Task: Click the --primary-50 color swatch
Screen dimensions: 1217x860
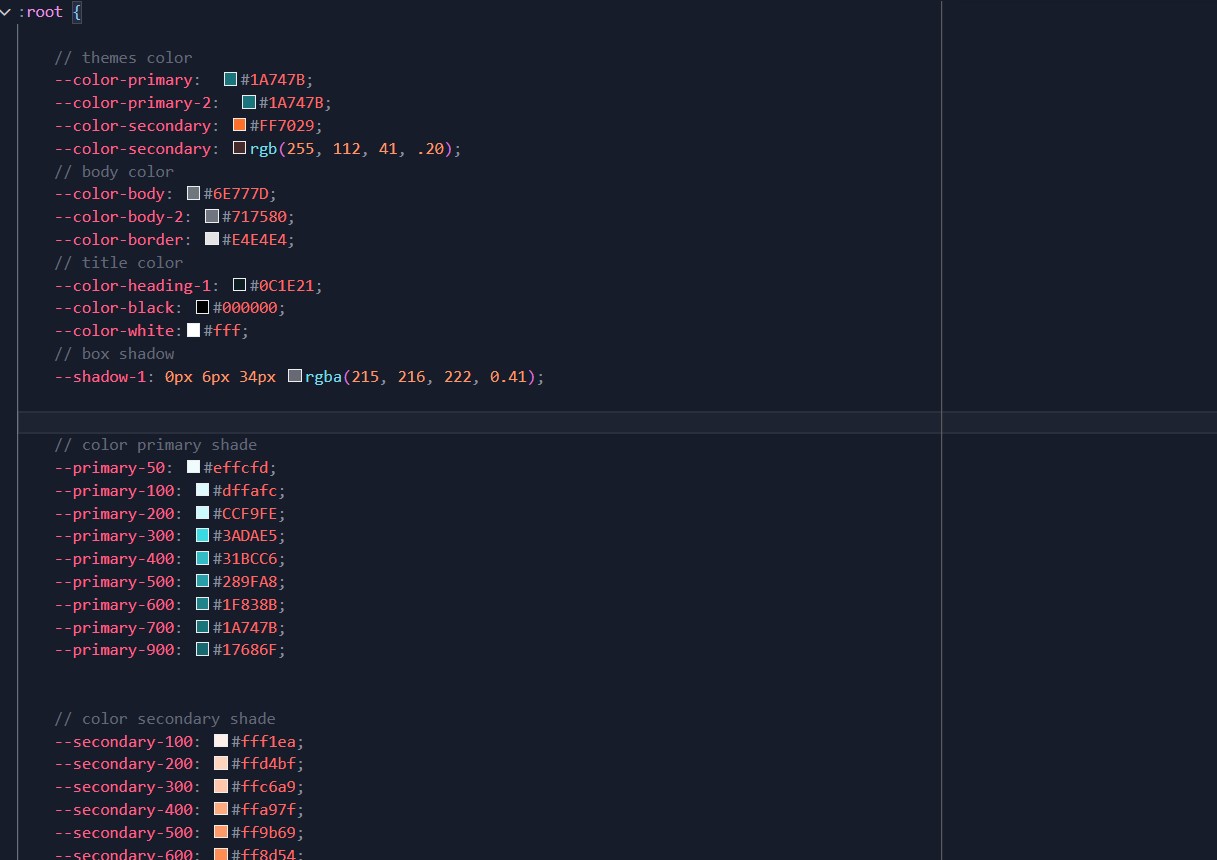Action: click(192, 467)
